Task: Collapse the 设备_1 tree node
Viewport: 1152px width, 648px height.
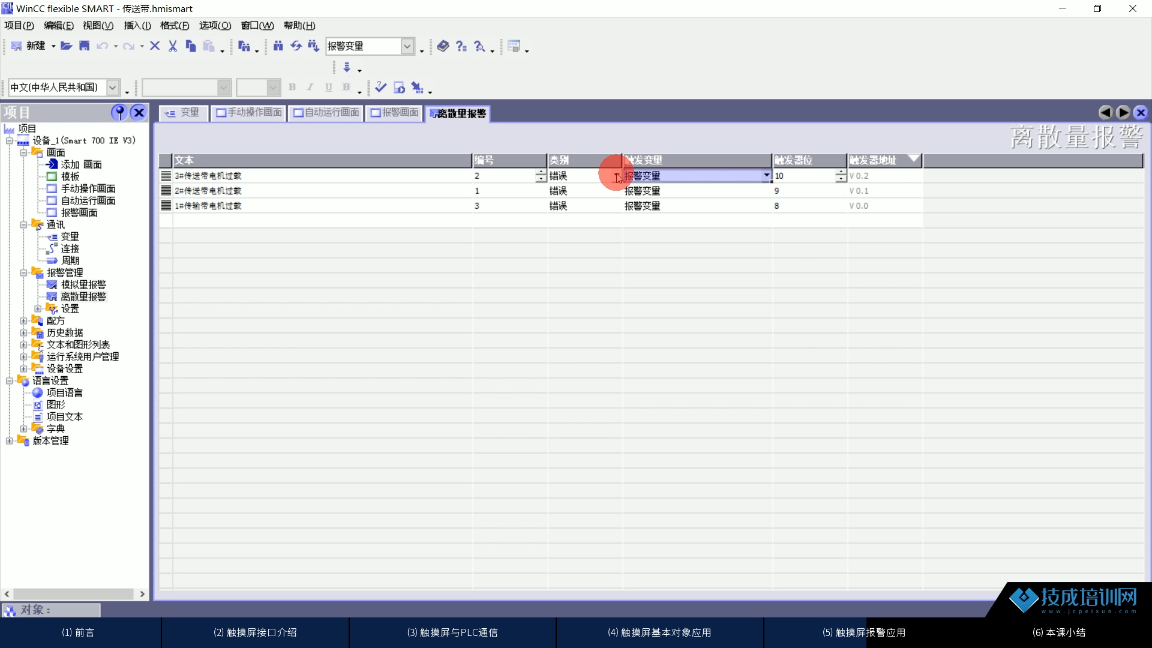Action: [x=10, y=140]
